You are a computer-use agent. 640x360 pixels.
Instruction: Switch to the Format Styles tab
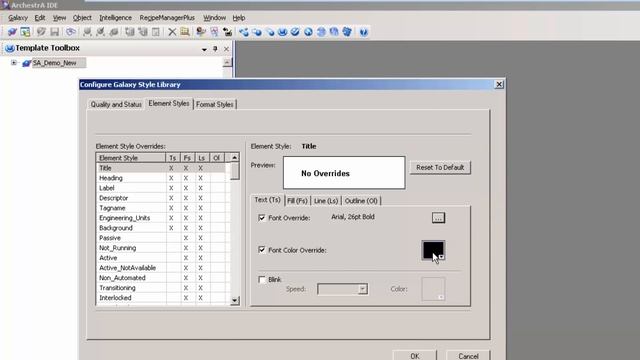[215, 104]
